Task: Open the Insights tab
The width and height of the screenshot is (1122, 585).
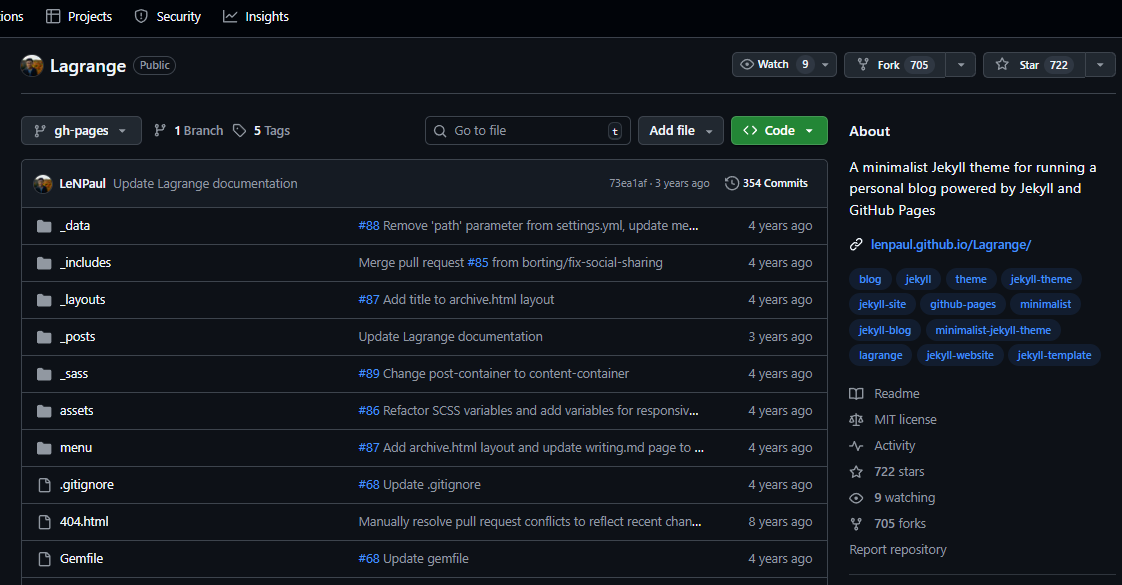Action: coord(256,16)
